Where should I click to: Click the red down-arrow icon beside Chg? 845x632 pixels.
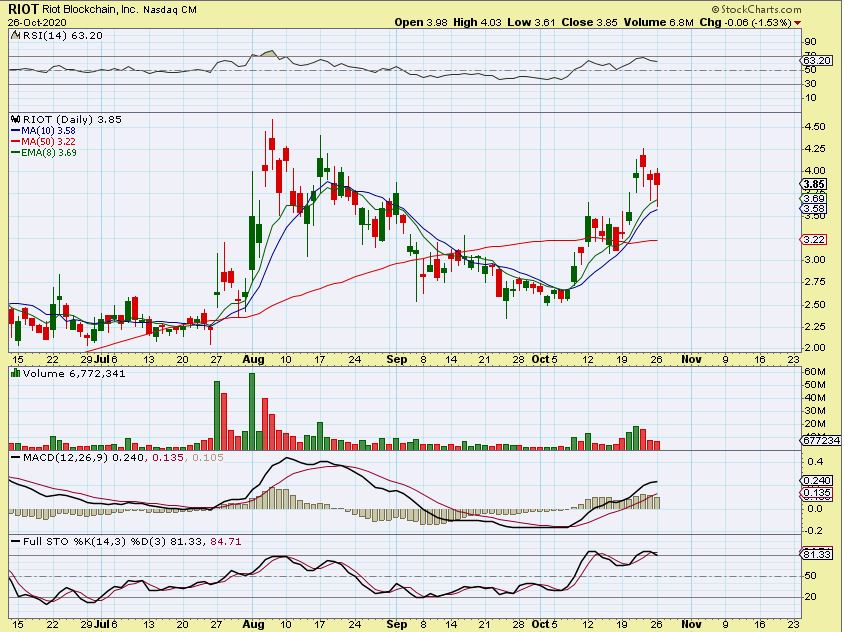(797, 23)
